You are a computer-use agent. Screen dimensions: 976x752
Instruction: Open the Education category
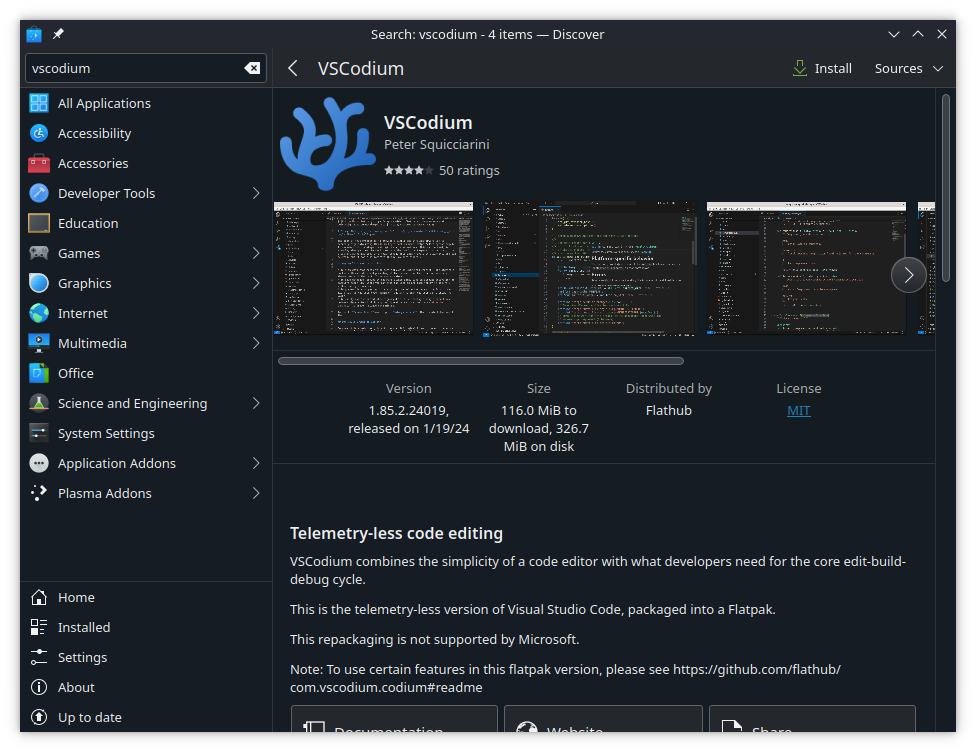[146, 223]
